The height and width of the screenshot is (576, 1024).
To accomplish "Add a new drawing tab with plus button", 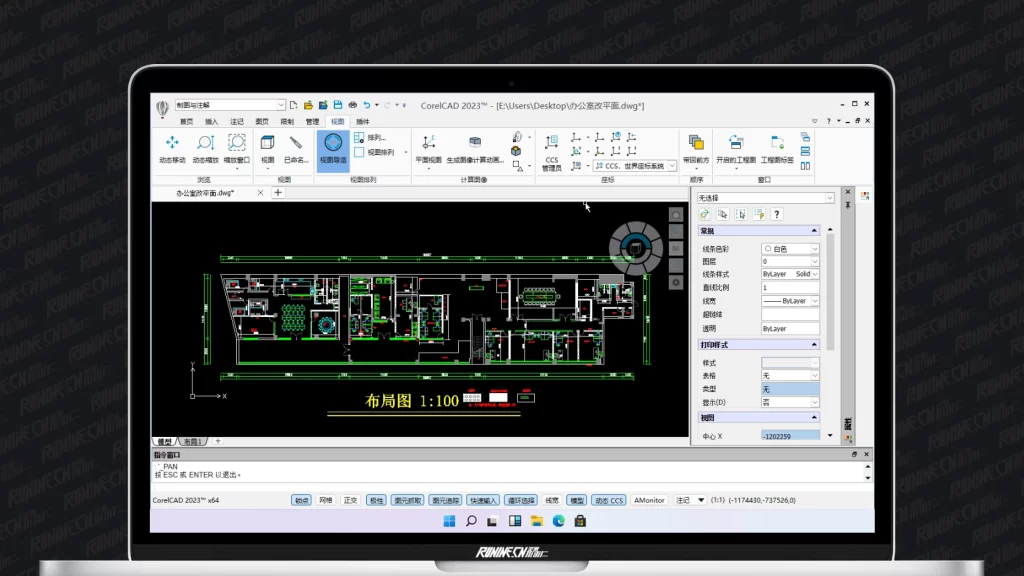I will (x=278, y=192).
